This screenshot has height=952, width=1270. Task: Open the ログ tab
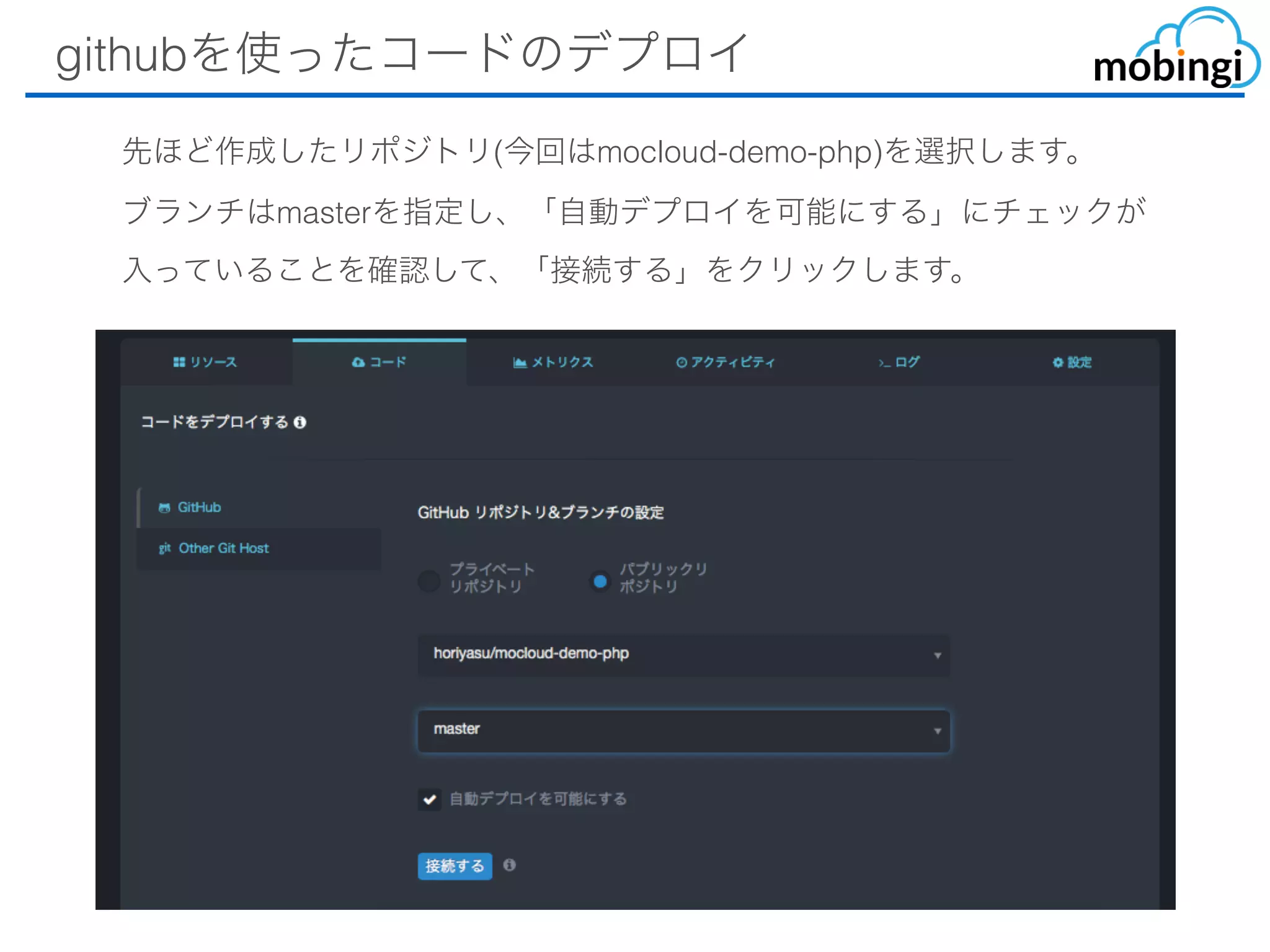tap(899, 362)
